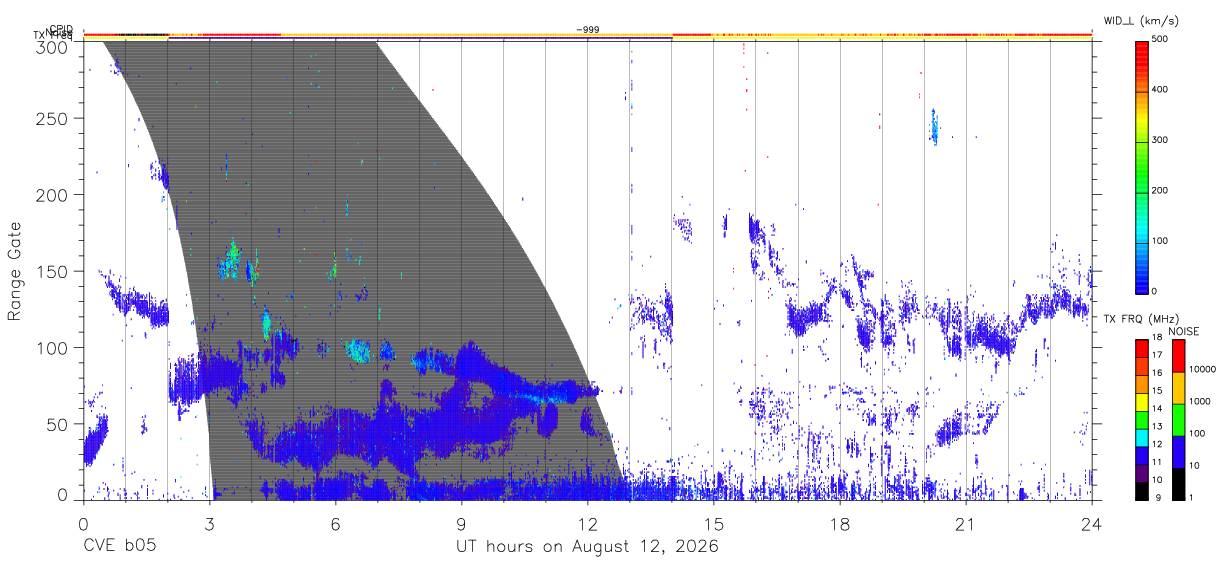Click the yellow 14–15 MHz TX FRQ swatch
This screenshot has width=1228, height=567.
tap(1142, 402)
